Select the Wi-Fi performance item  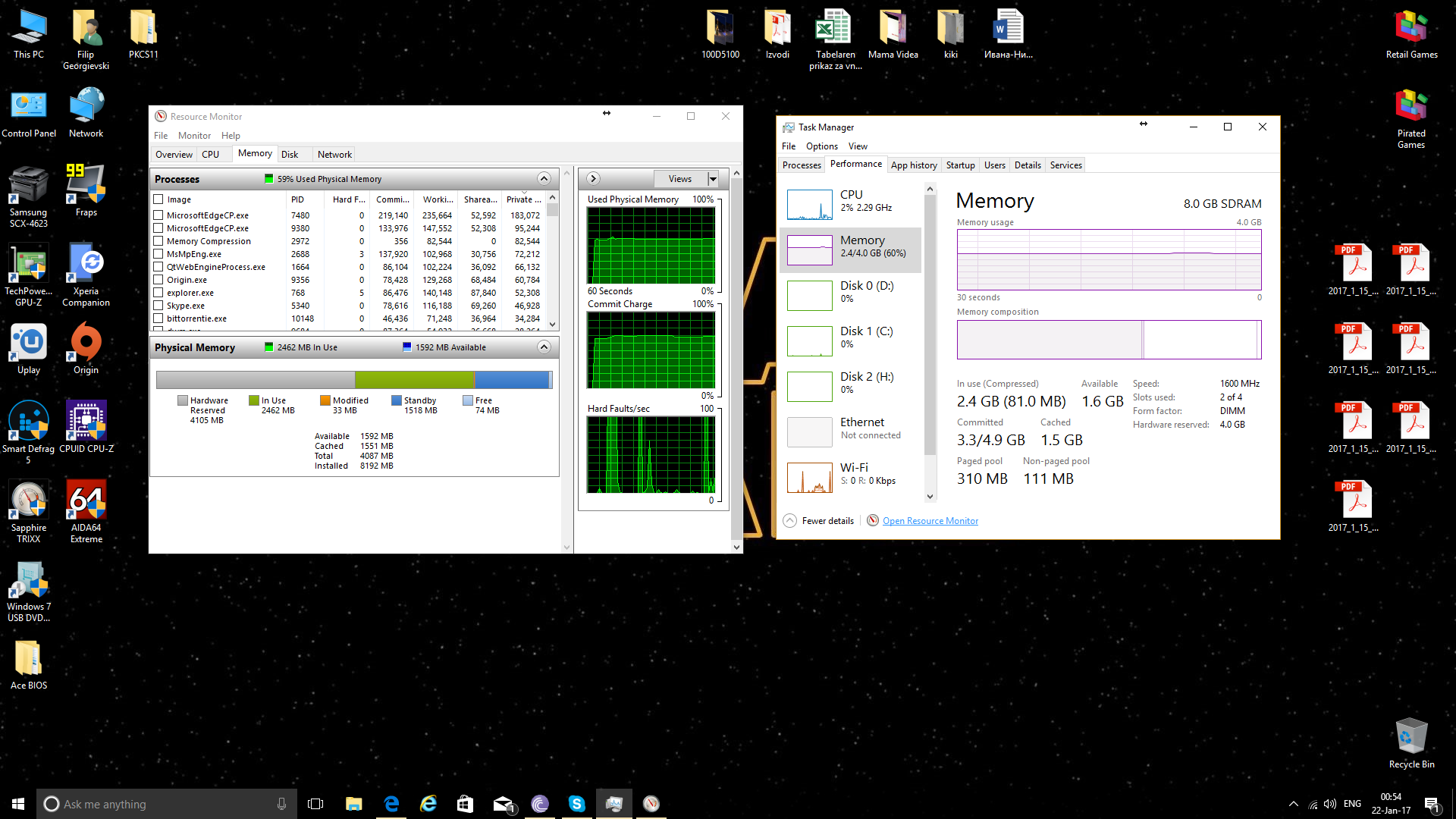851,478
